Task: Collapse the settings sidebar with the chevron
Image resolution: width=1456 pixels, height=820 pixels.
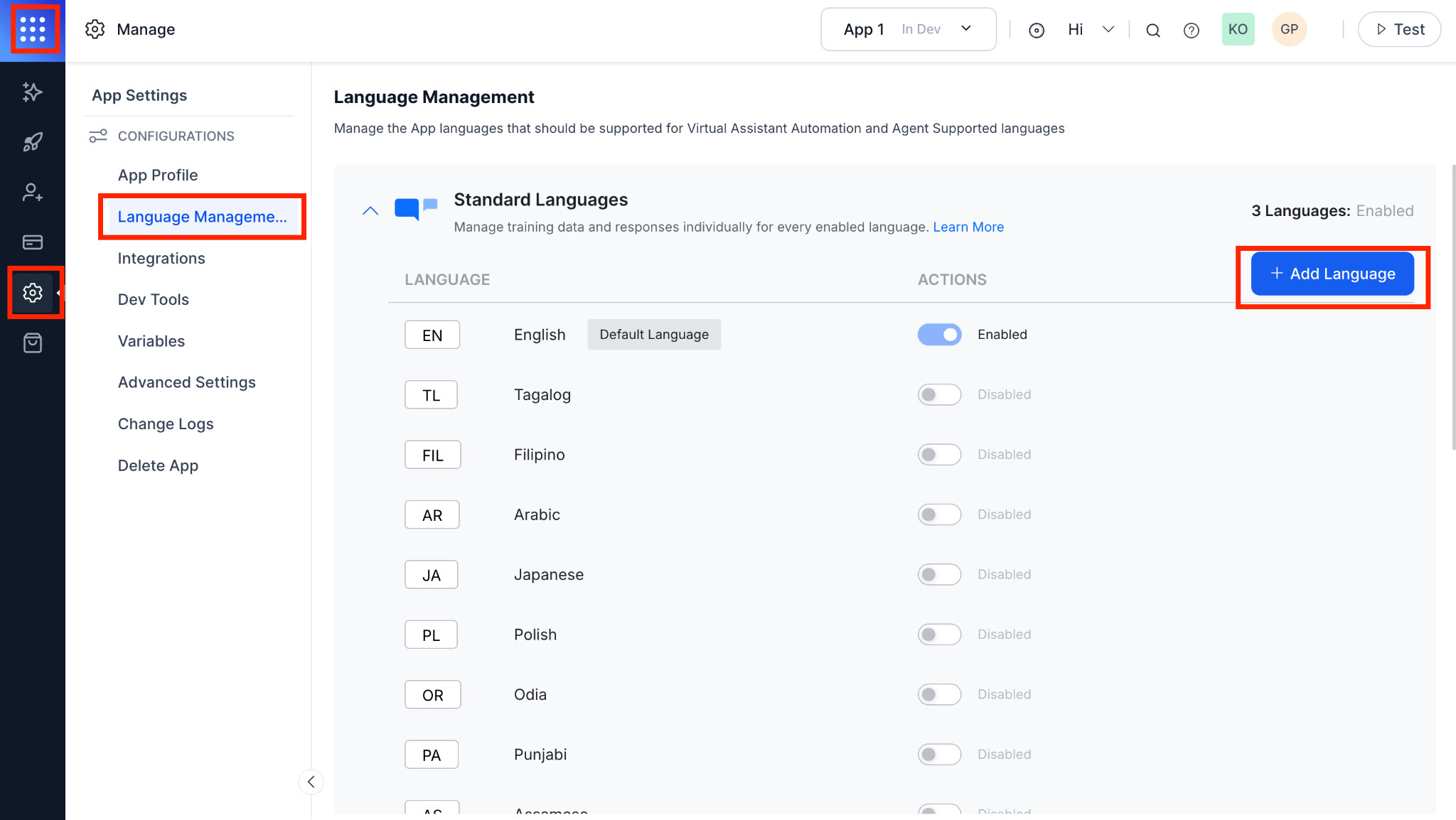Action: 311,782
